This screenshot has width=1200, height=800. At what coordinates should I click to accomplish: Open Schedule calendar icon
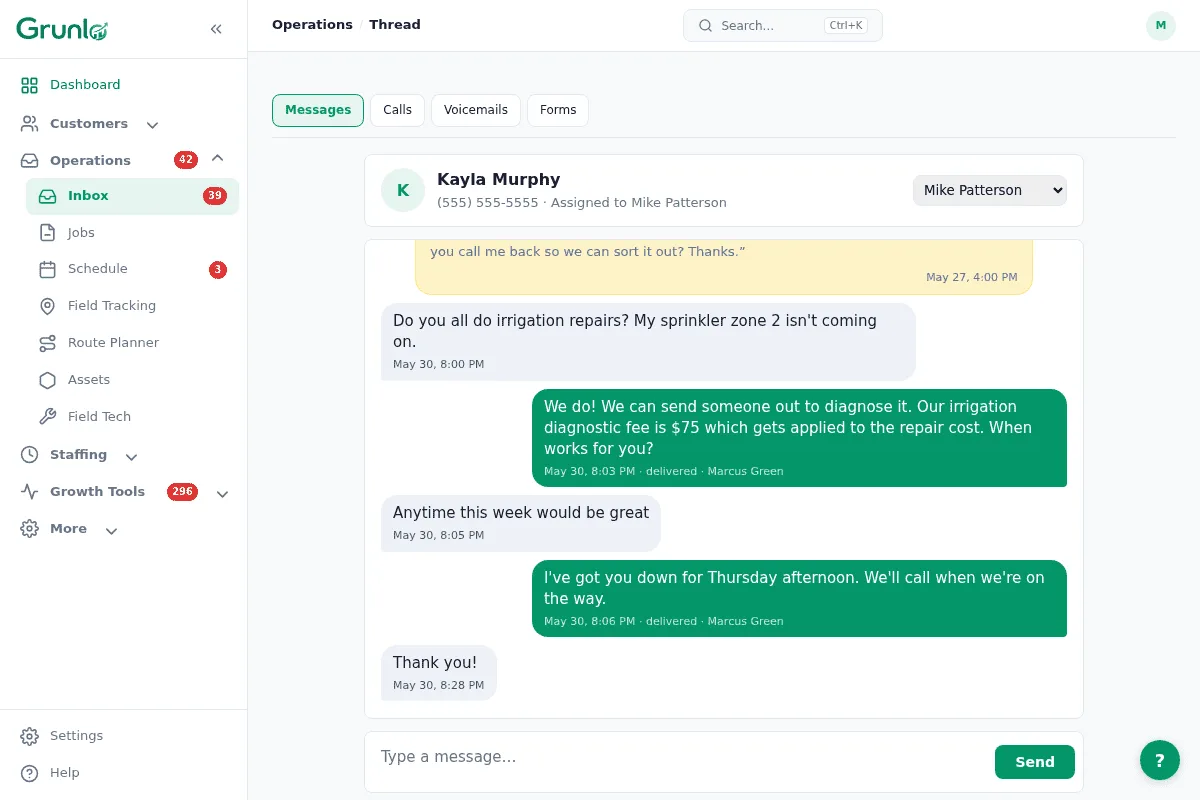click(47, 269)
